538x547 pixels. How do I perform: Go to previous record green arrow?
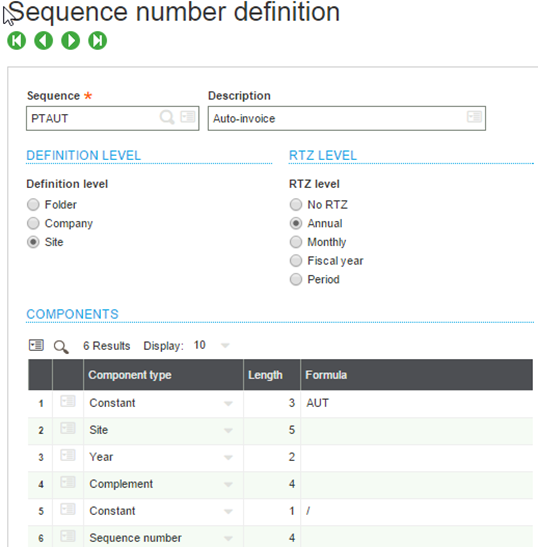click(44, 40)
